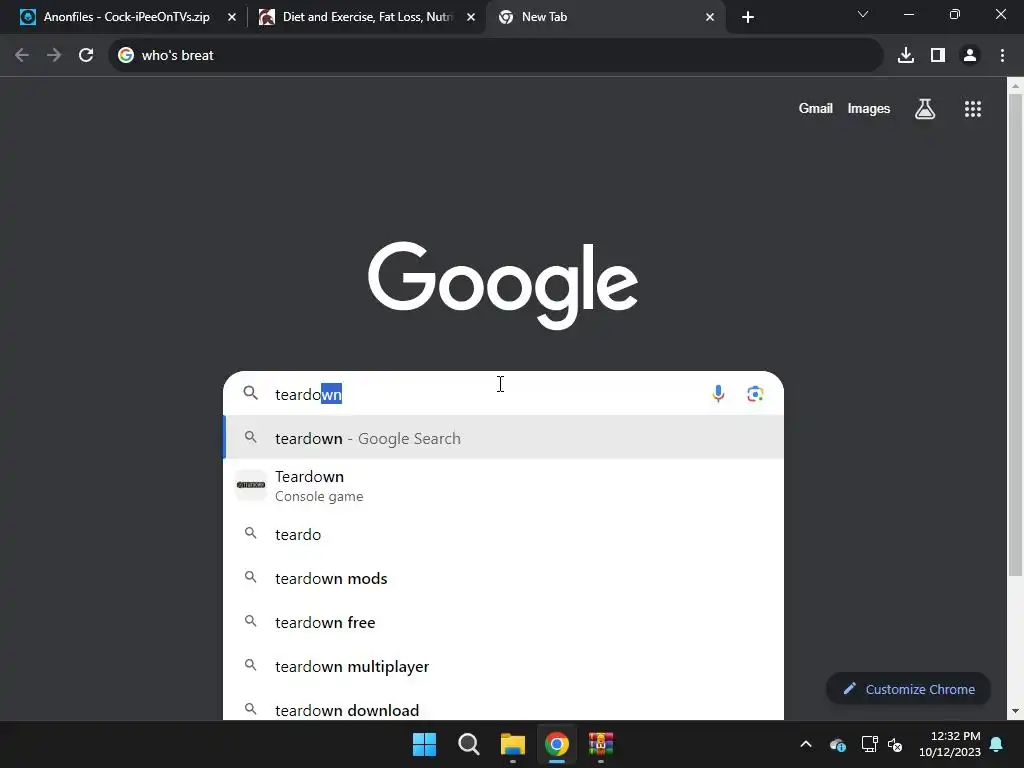Click inside the Google search box
Screen dimensions: 1024x768
[x=503, y=394]
